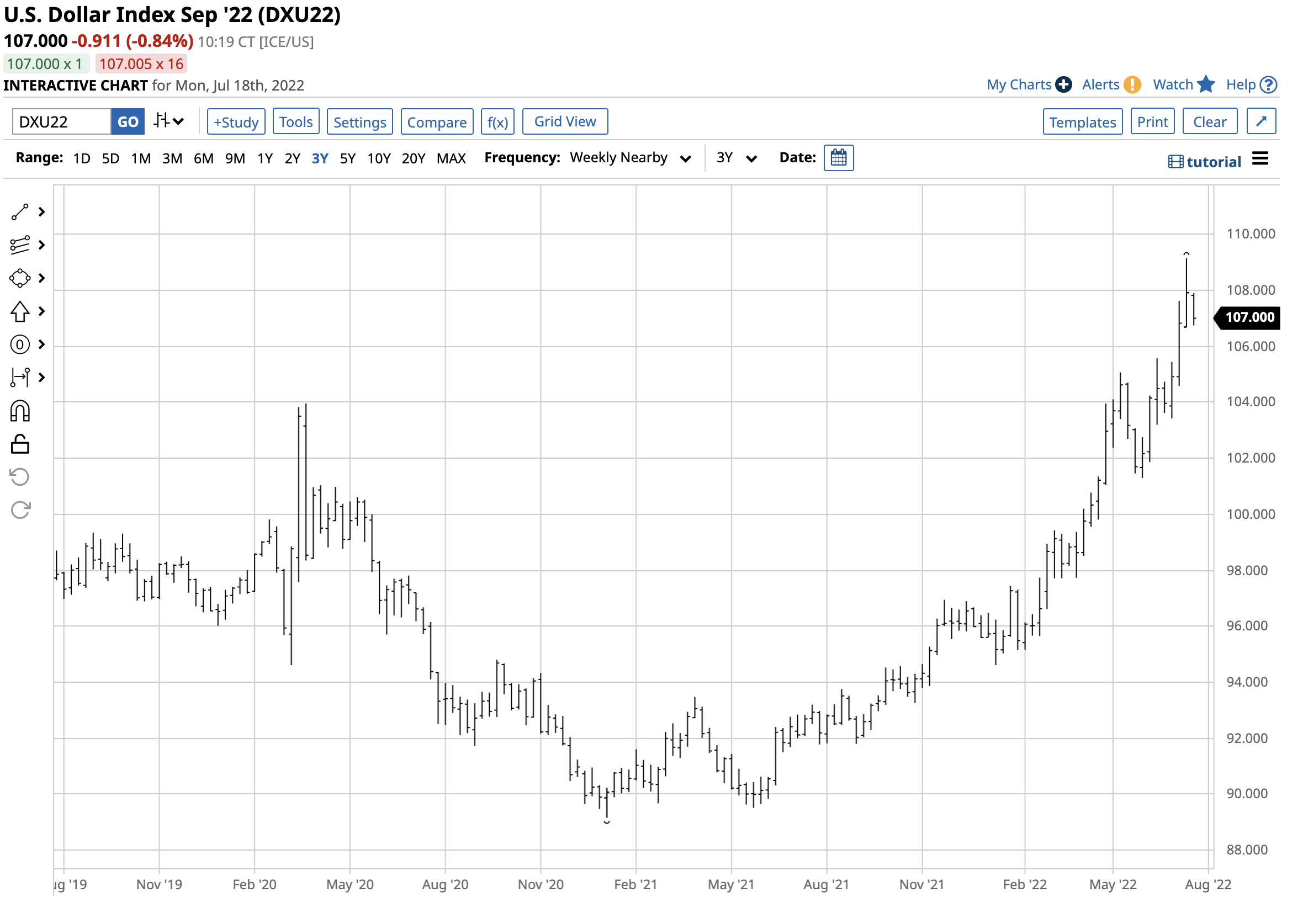Click the magnet snap mode icon
1303x924 pixels.
click(20, 411)
